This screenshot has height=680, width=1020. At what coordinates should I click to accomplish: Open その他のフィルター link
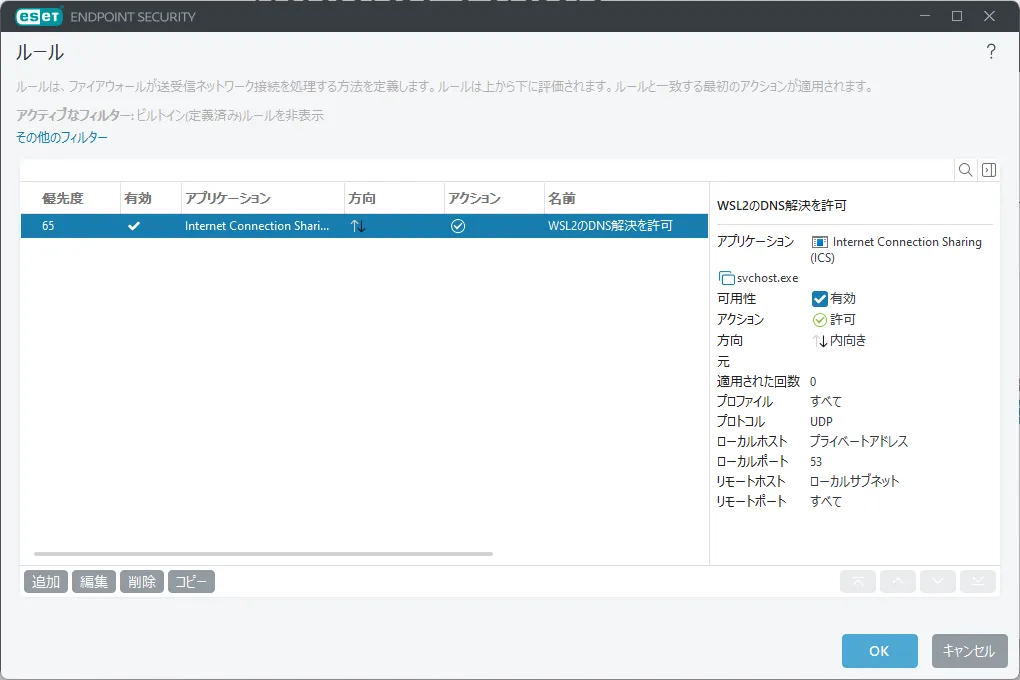pos(62,137)
